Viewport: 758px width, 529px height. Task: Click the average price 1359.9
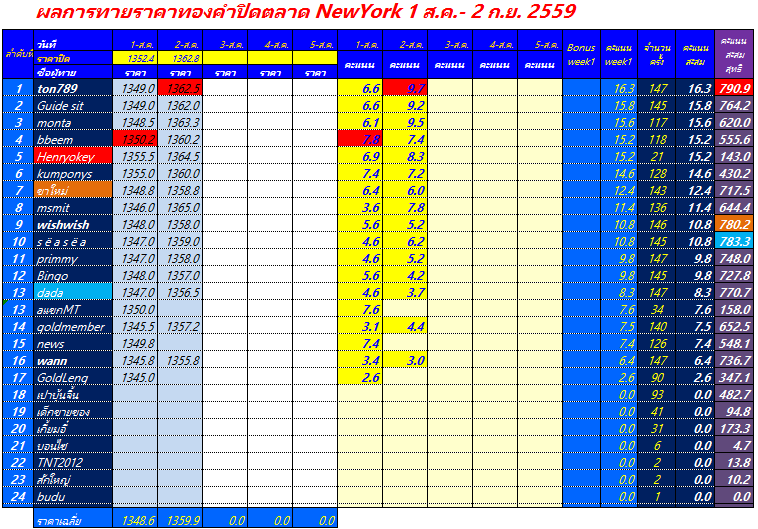click(180, 519)
